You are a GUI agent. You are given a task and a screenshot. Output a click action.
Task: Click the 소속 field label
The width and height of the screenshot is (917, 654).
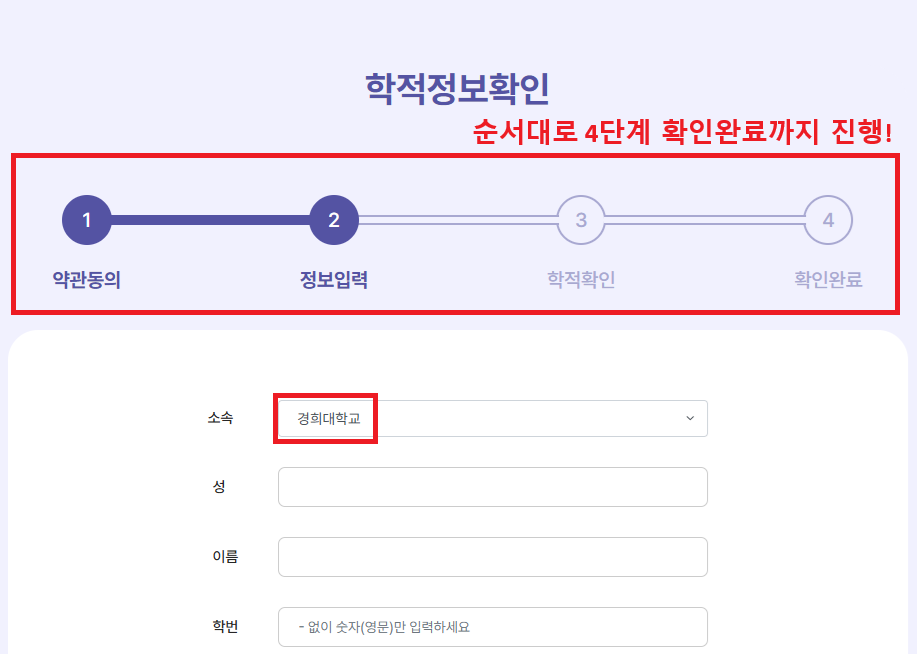pyautogui.click(x=220, y=418)
